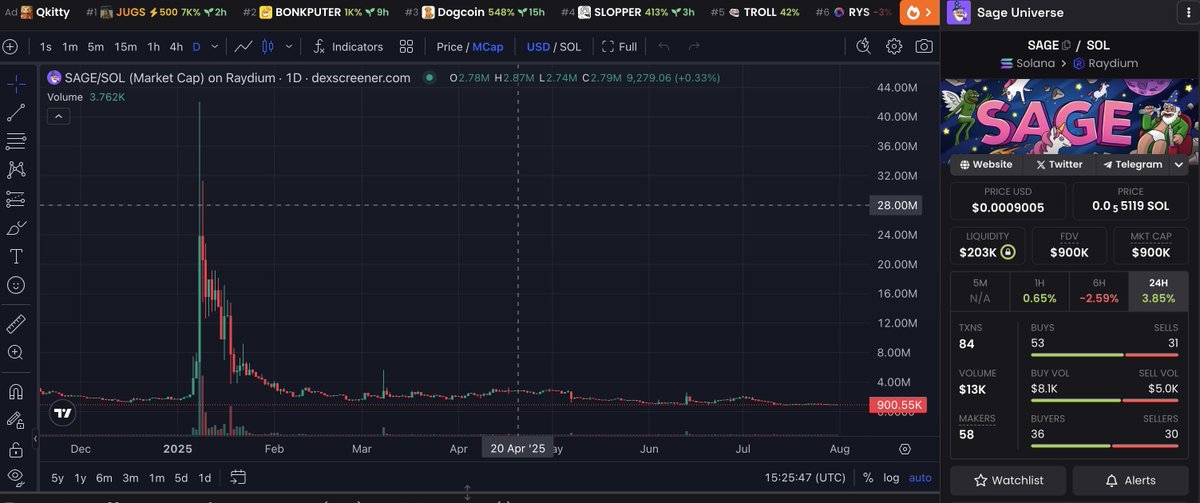Copy the SAGE token address icon
Viewport: 1200px width, 503px height.
pos(1066,45)
